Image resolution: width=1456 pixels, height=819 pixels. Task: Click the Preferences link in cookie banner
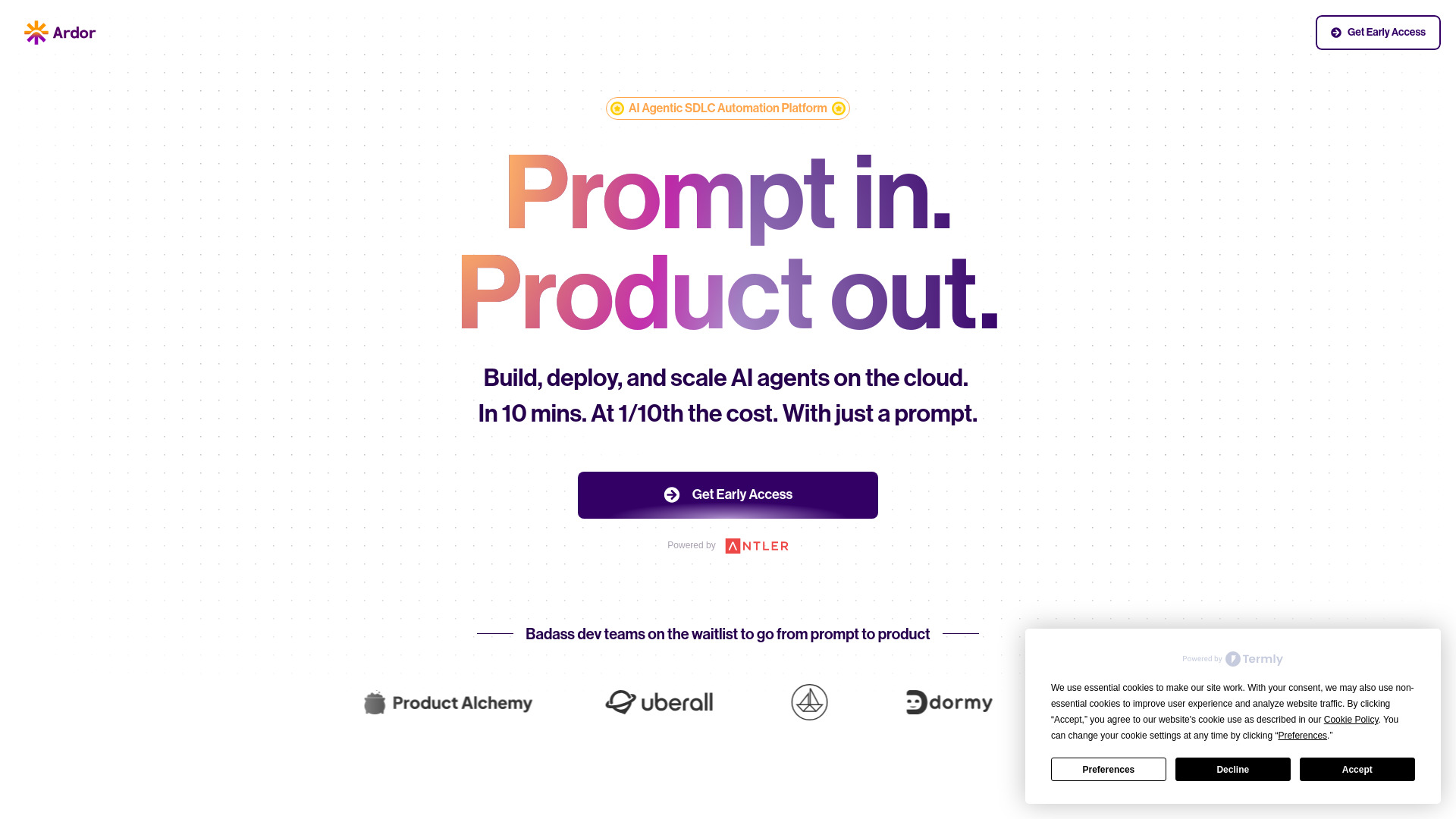(x=1303, y=735)
